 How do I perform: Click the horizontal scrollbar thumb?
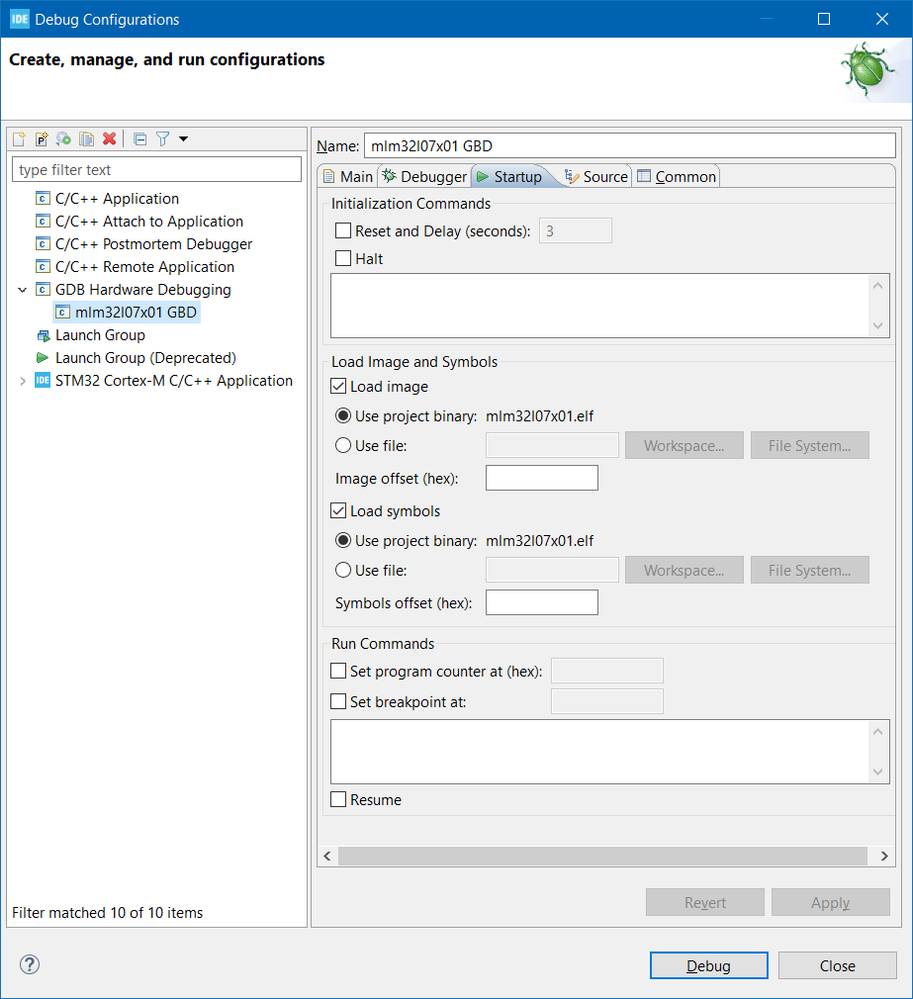pos(603,856)
